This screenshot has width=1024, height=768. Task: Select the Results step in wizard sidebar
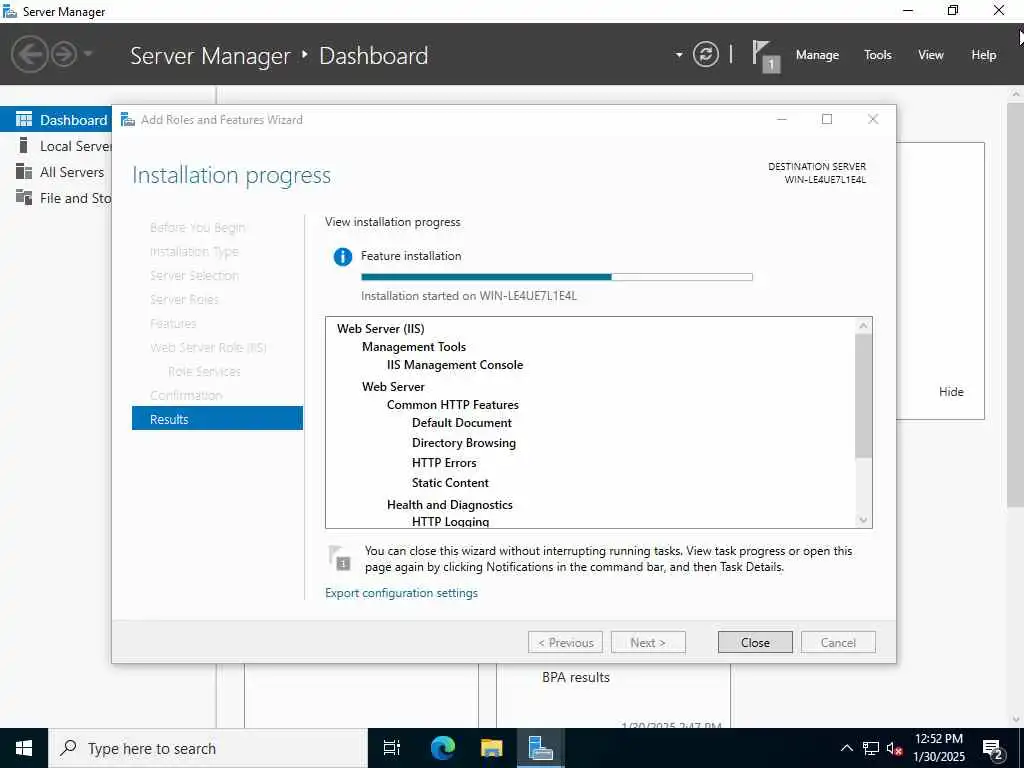pyautogui.click(x=217, y=419)
